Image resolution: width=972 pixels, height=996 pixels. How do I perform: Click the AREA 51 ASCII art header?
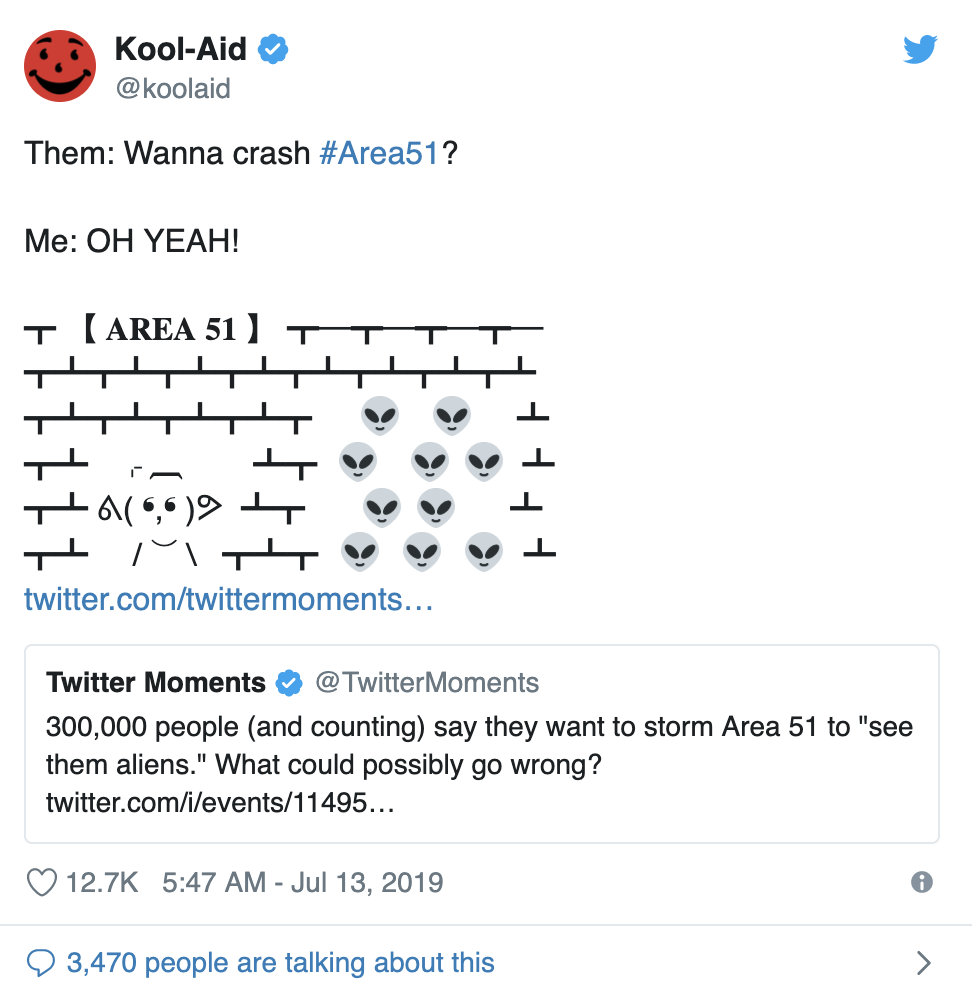[172, 329]
